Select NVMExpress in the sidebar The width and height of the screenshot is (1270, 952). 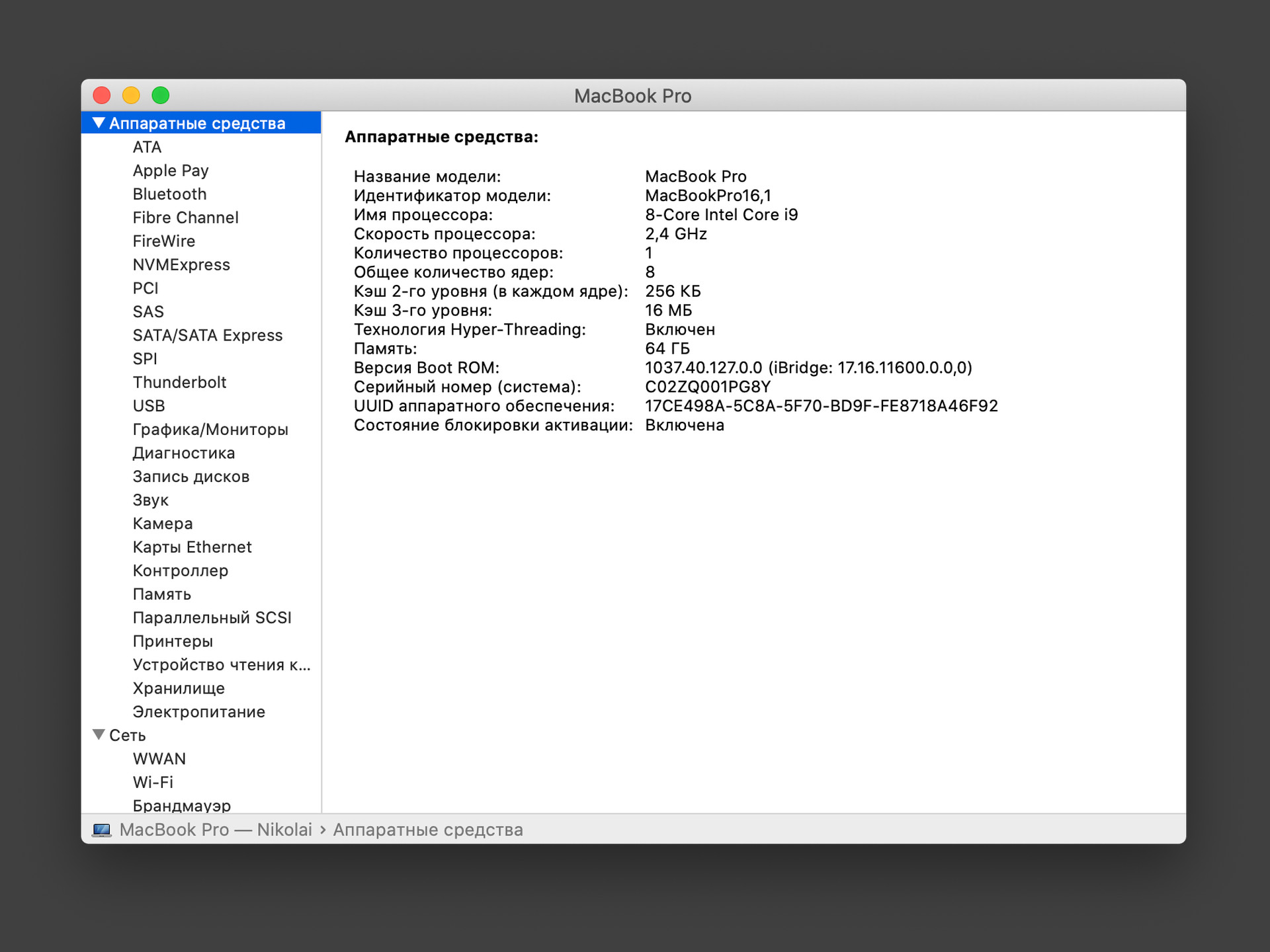tap(181, 264)
